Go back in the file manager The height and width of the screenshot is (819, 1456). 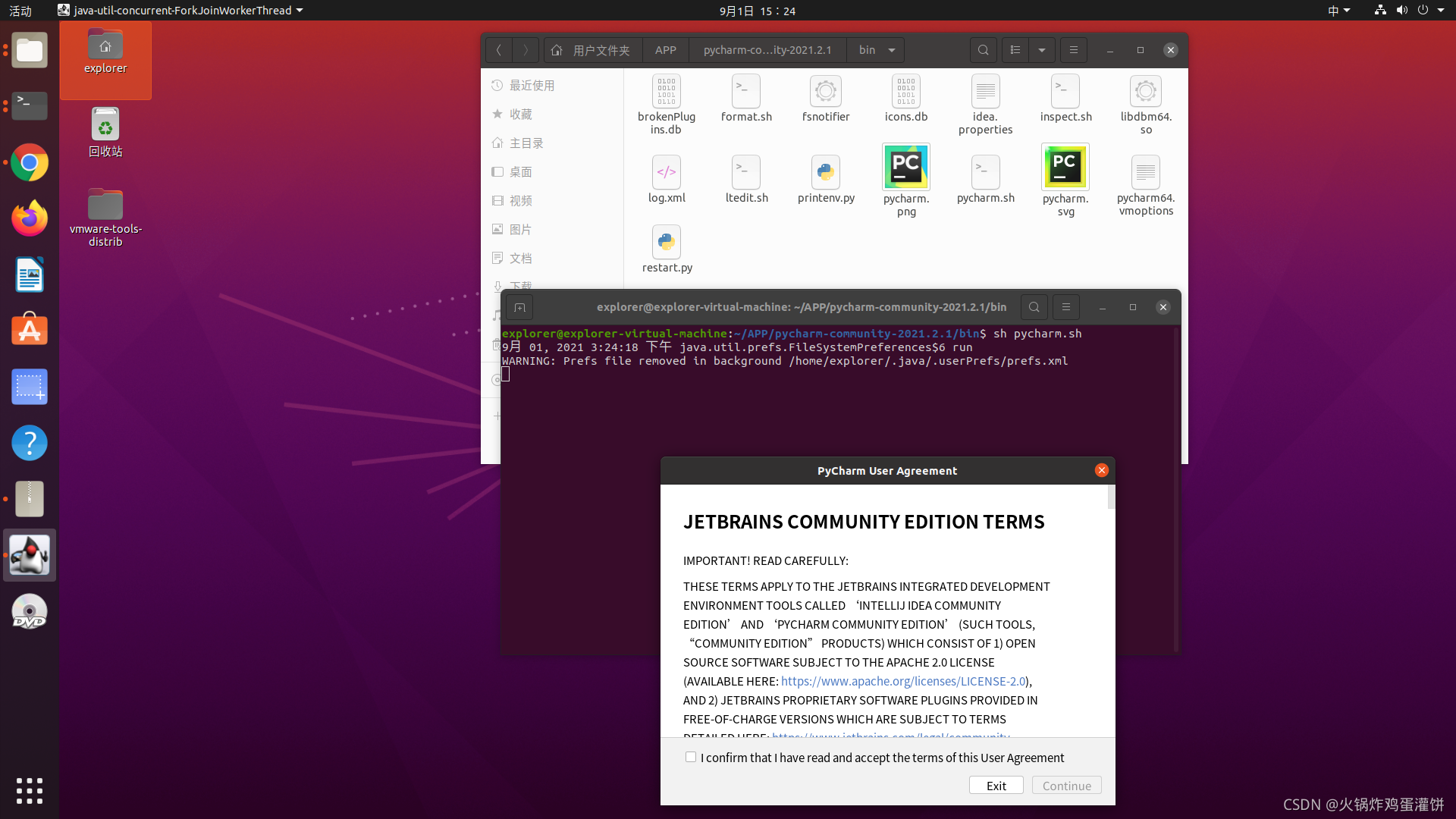[498, 50]
